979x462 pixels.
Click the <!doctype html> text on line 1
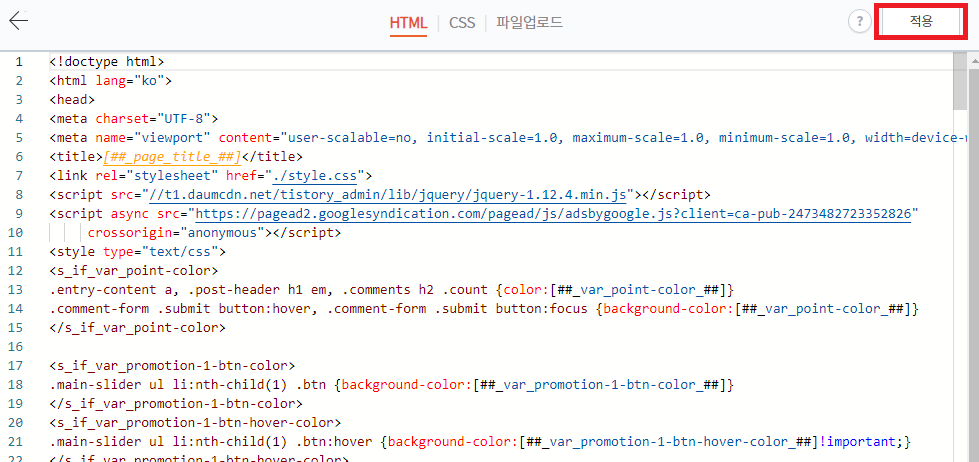[107, 61]
